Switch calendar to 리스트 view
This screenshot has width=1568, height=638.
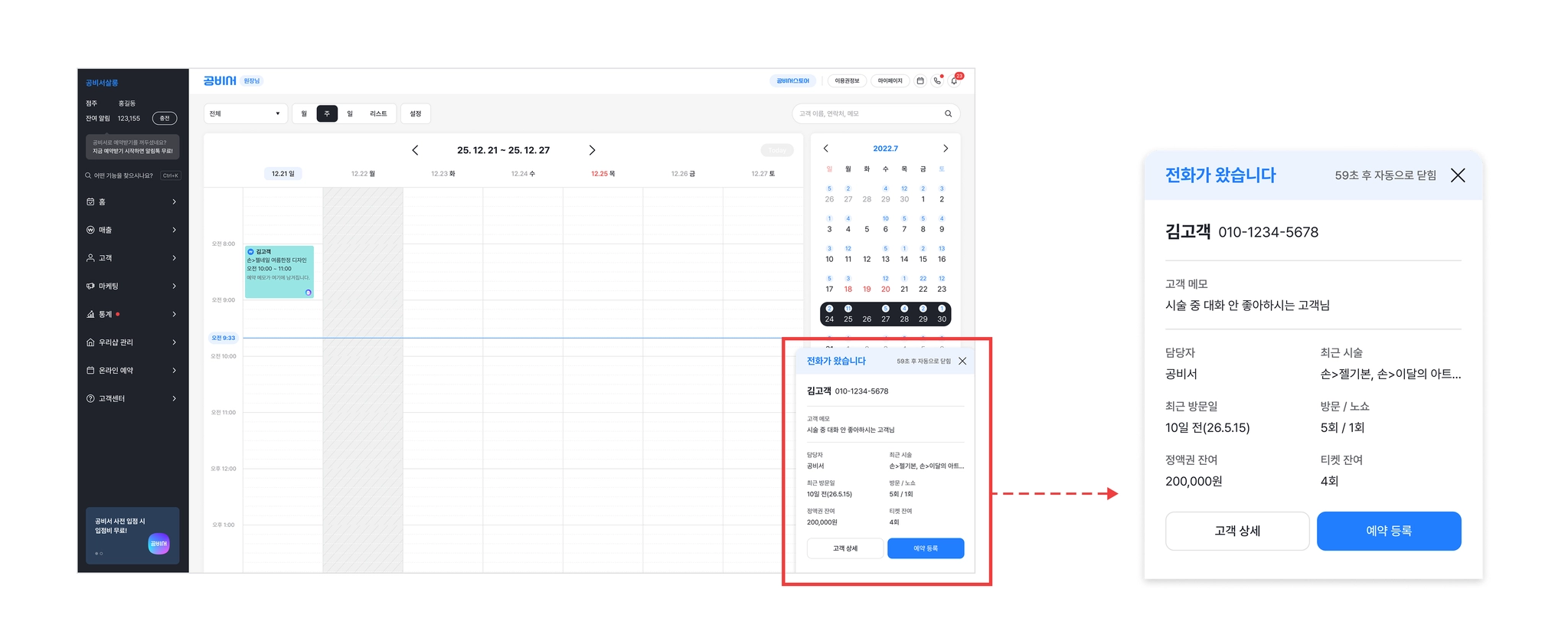tap(378, 113)
